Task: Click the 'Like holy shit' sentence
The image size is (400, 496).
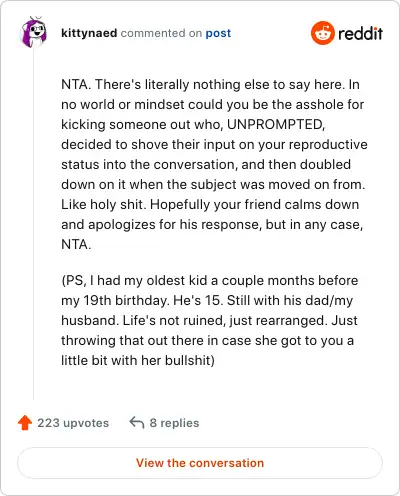Action: coord(104,204)
